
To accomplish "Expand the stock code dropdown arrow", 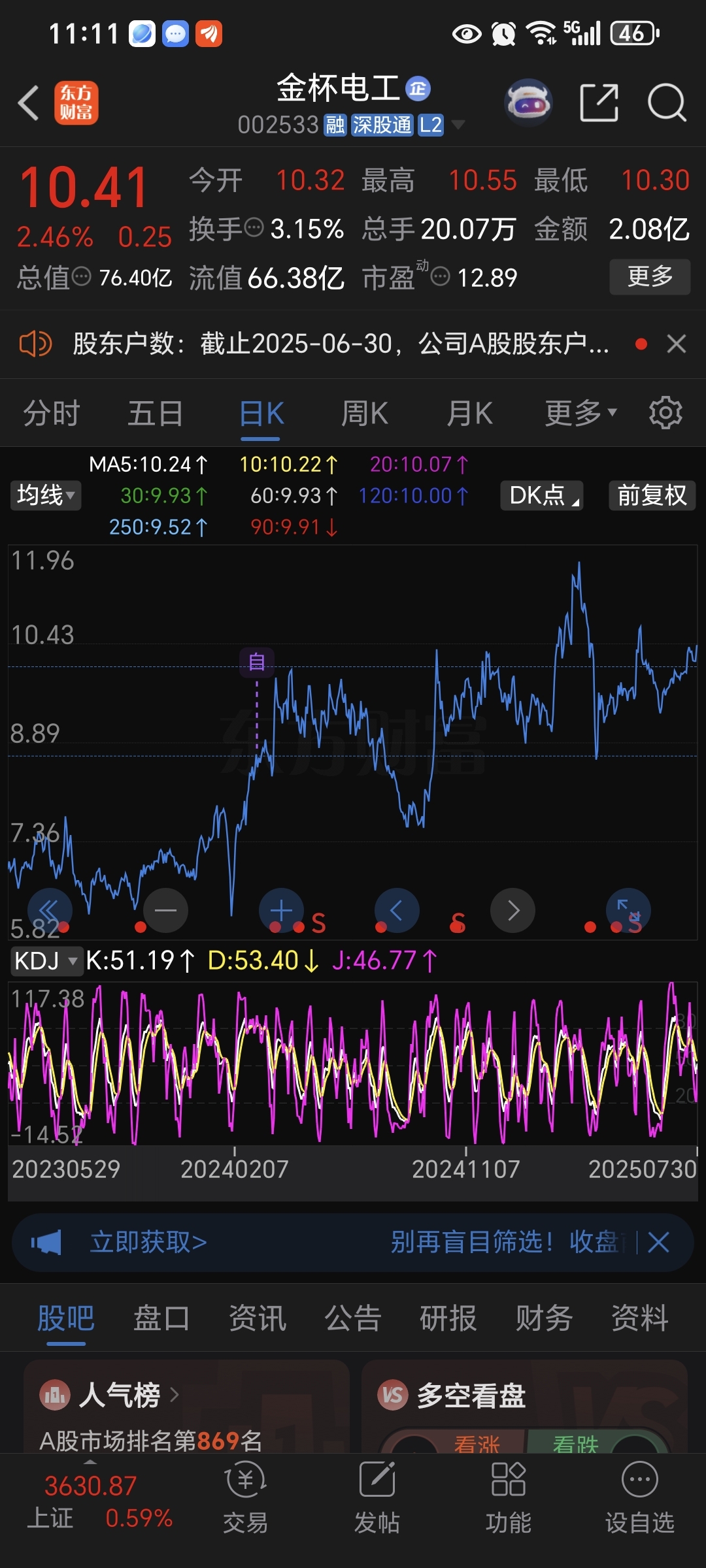I will coord(459,125).
